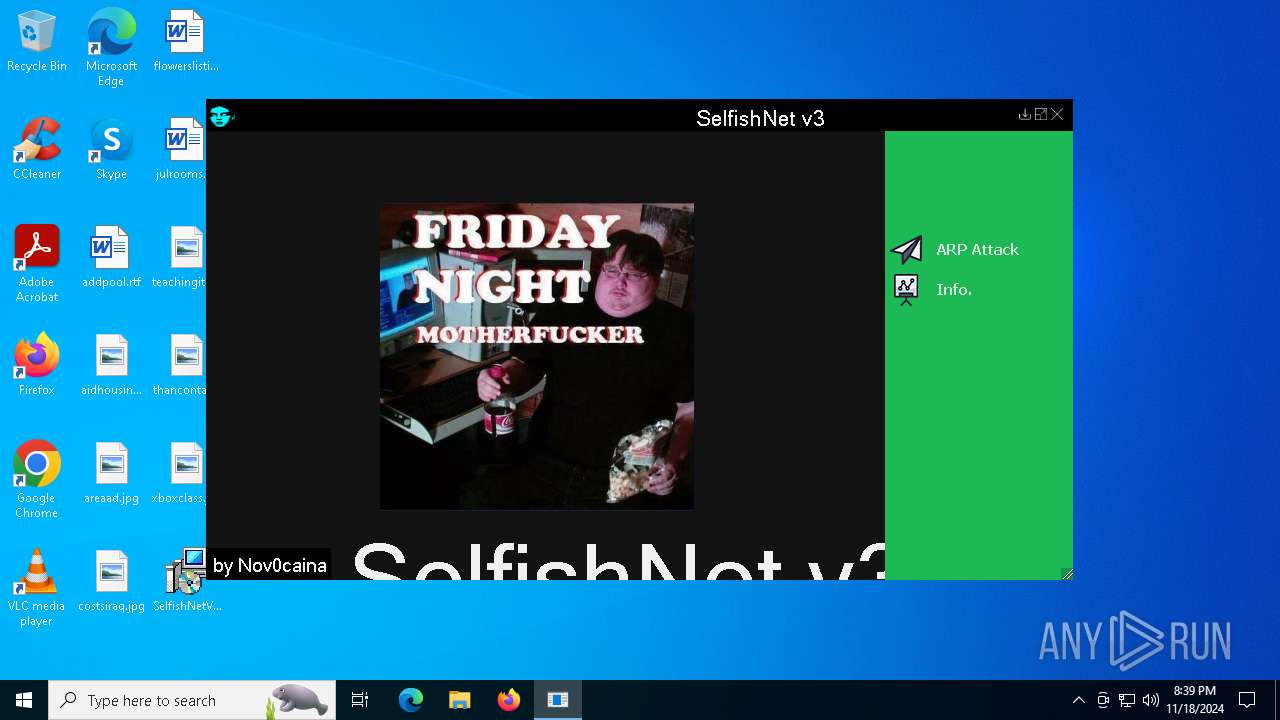Click the 'SelfishNet v3' title bar text
1280x720 pixels.
click(760, 118)
